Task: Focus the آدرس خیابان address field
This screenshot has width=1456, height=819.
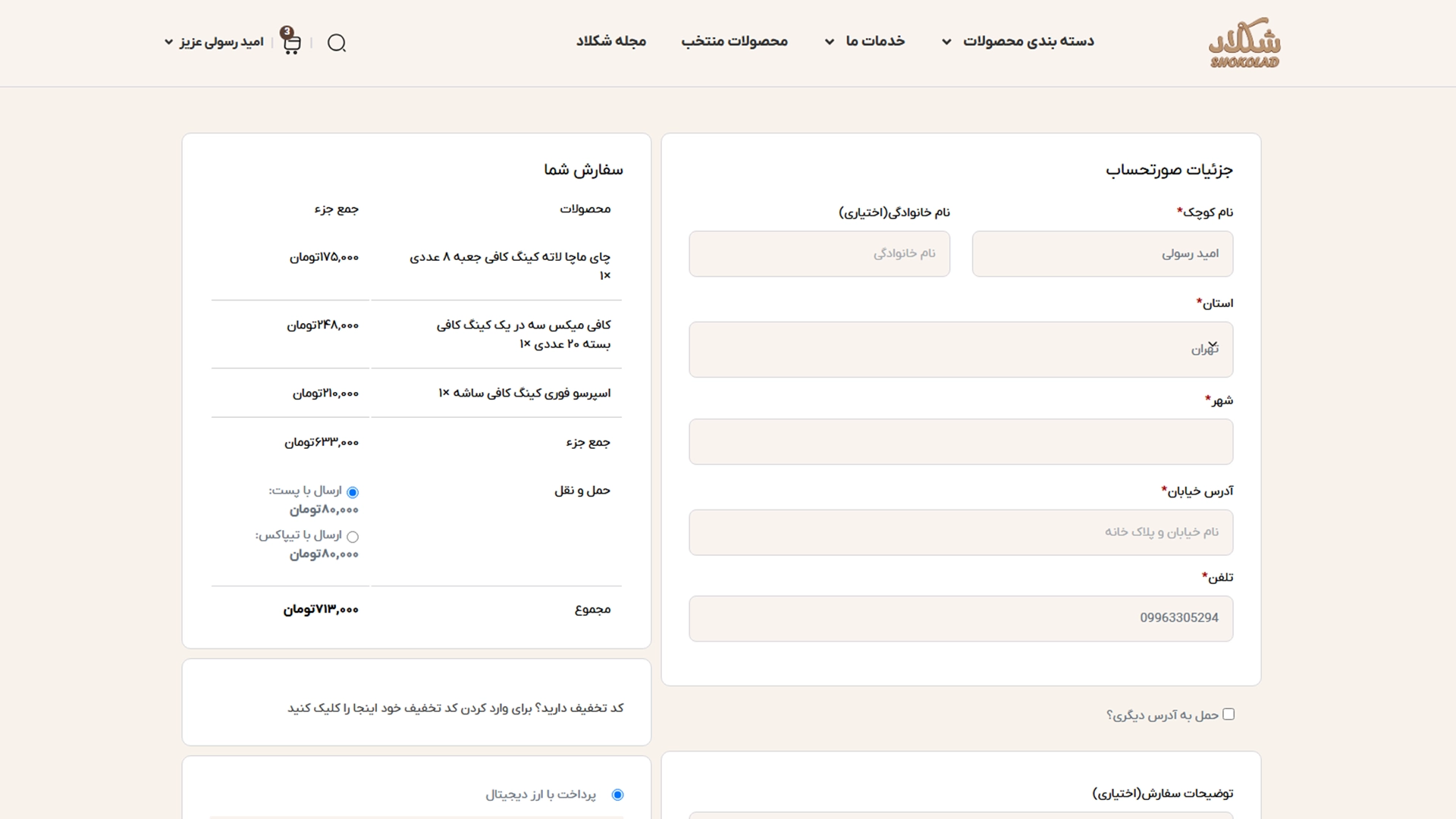Action: 961,532
